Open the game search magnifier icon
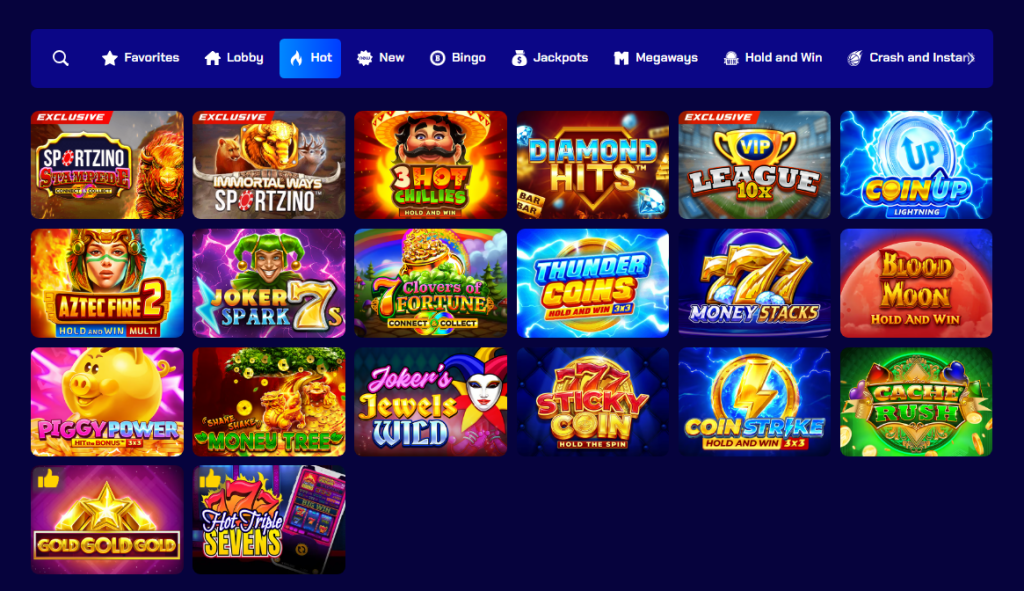The width and height of the screenshot is (1024, 591). point(61,58)
